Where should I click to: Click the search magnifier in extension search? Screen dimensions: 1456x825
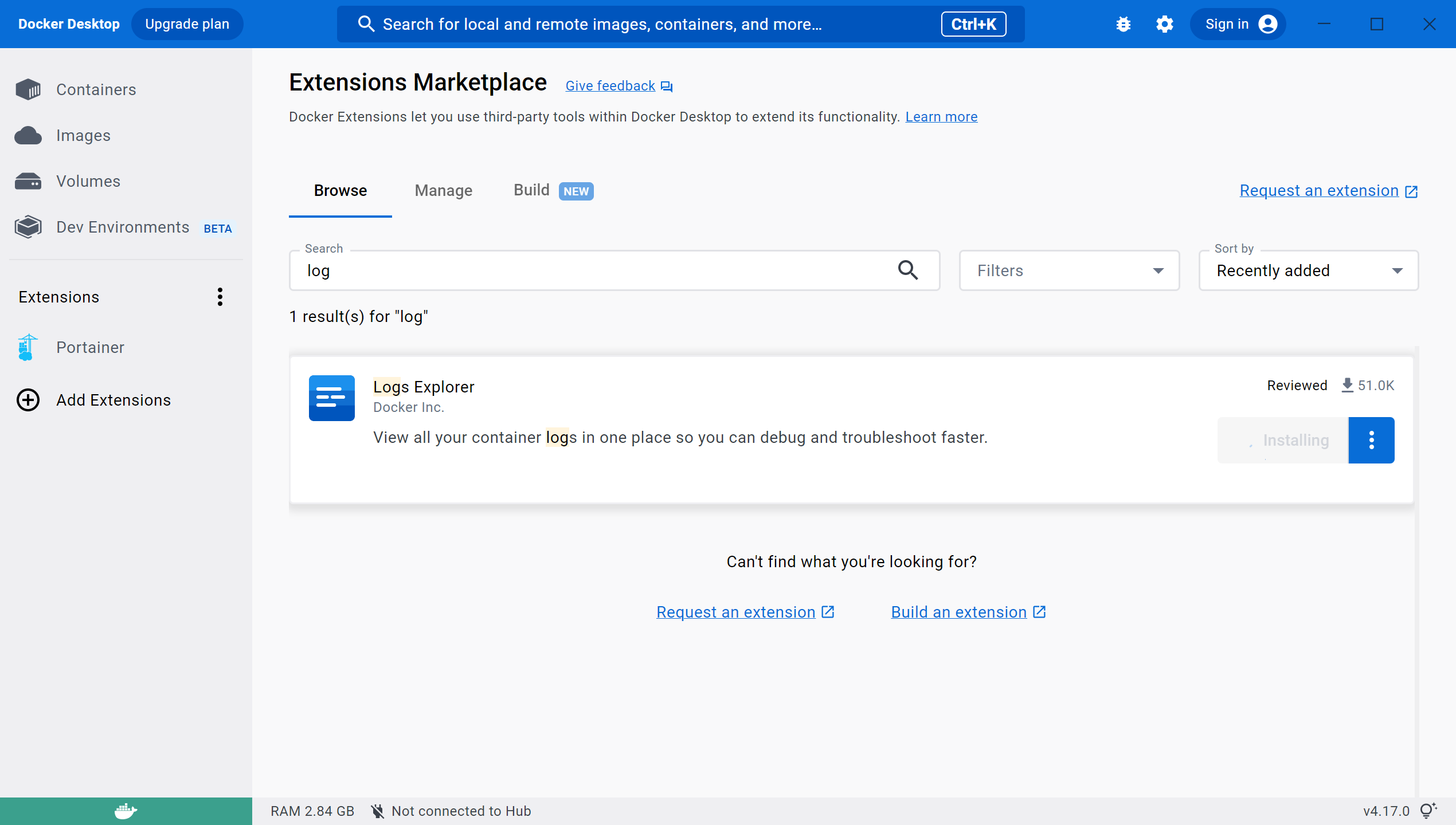[x=908, y=270]
